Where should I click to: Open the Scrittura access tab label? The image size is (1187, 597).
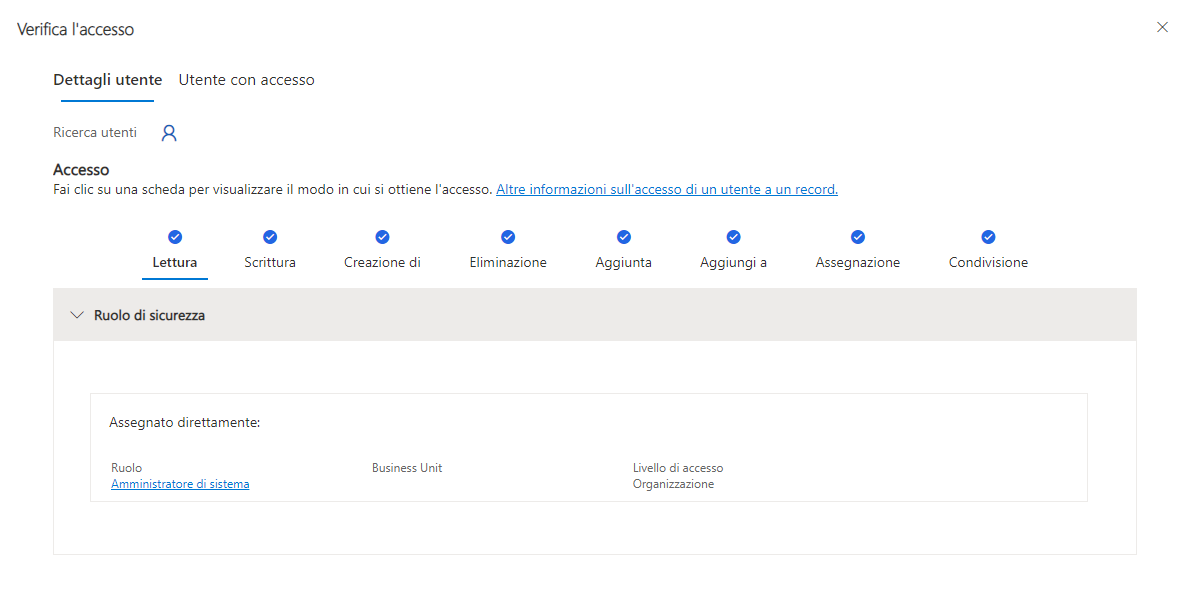(x=270, y=263)
